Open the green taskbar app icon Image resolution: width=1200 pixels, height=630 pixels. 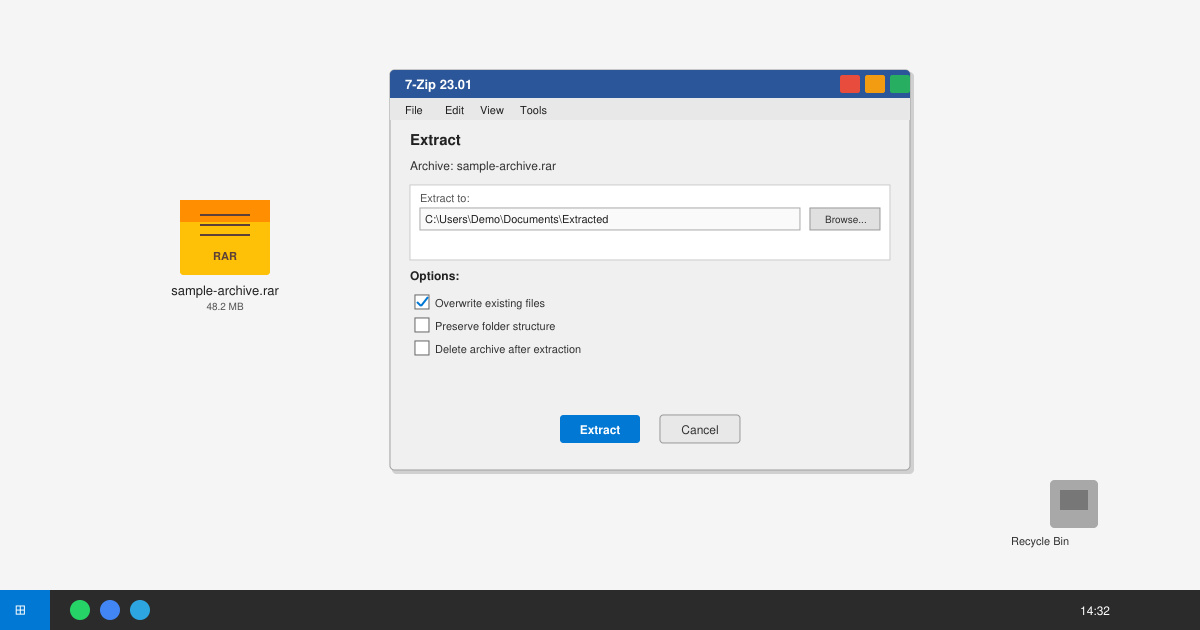click(80, 610)
